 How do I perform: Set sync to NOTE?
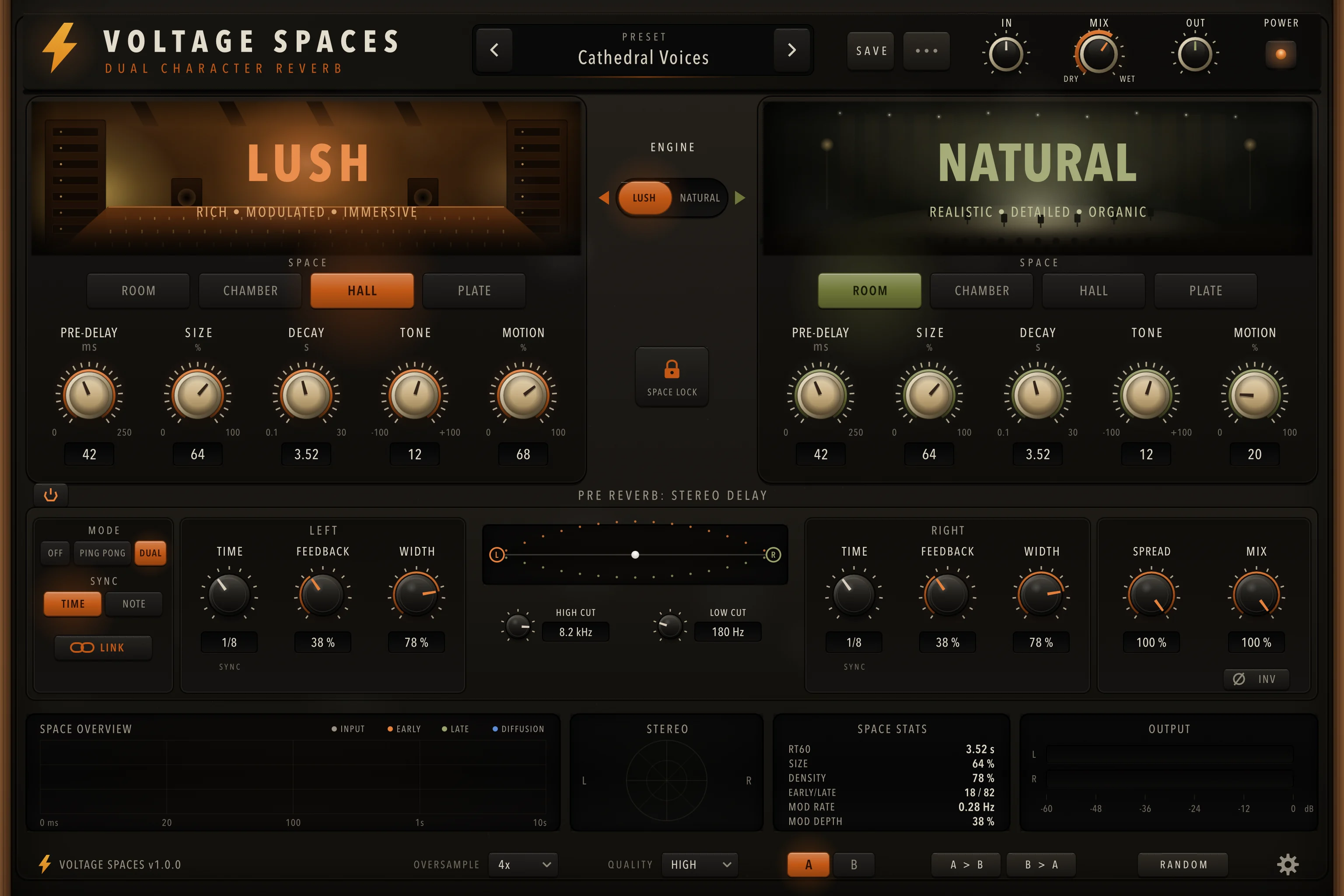(134, 604)
